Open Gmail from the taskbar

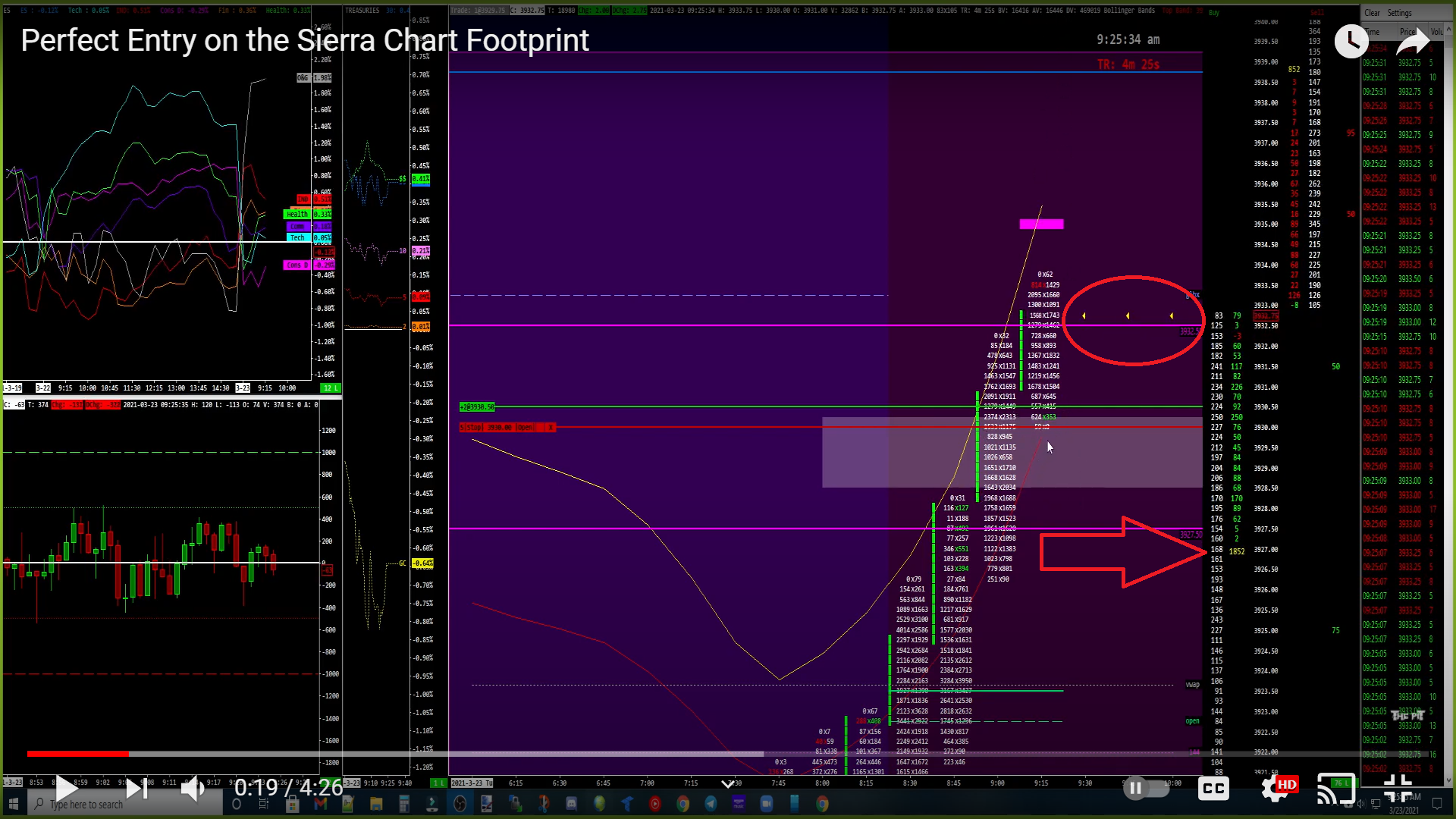320,804
